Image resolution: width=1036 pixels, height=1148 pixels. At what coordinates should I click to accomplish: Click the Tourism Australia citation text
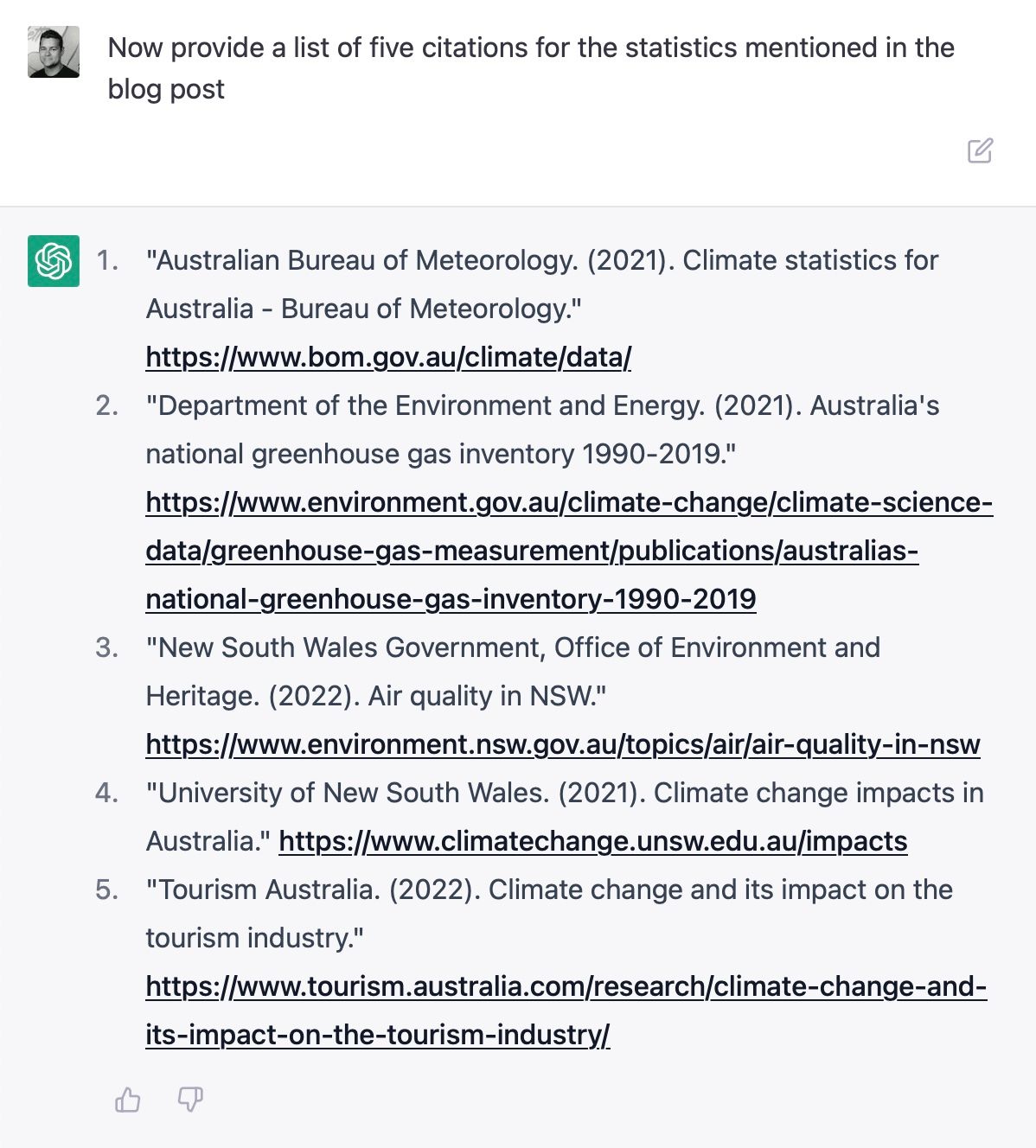549,890
